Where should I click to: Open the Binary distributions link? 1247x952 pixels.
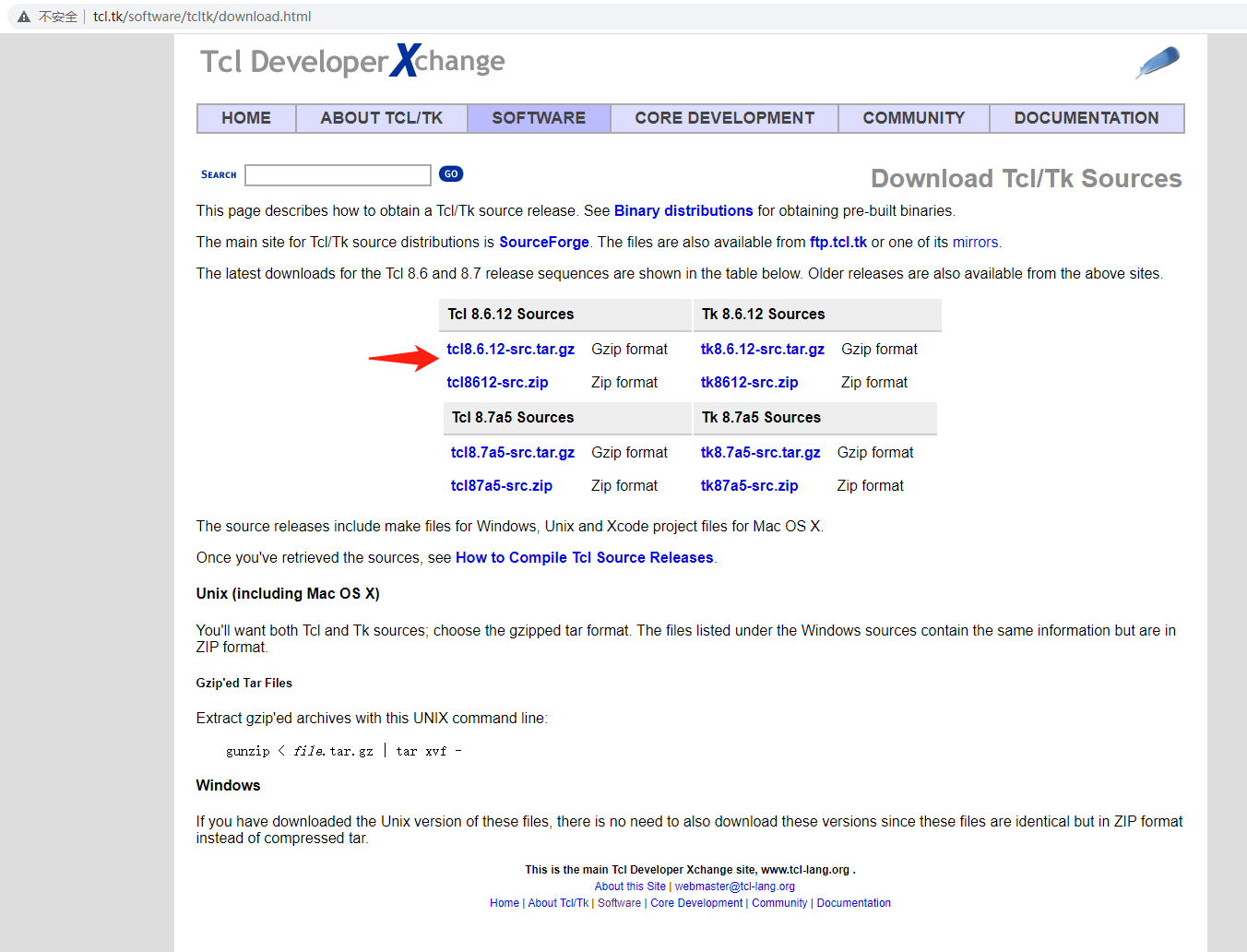pos(683,210)
